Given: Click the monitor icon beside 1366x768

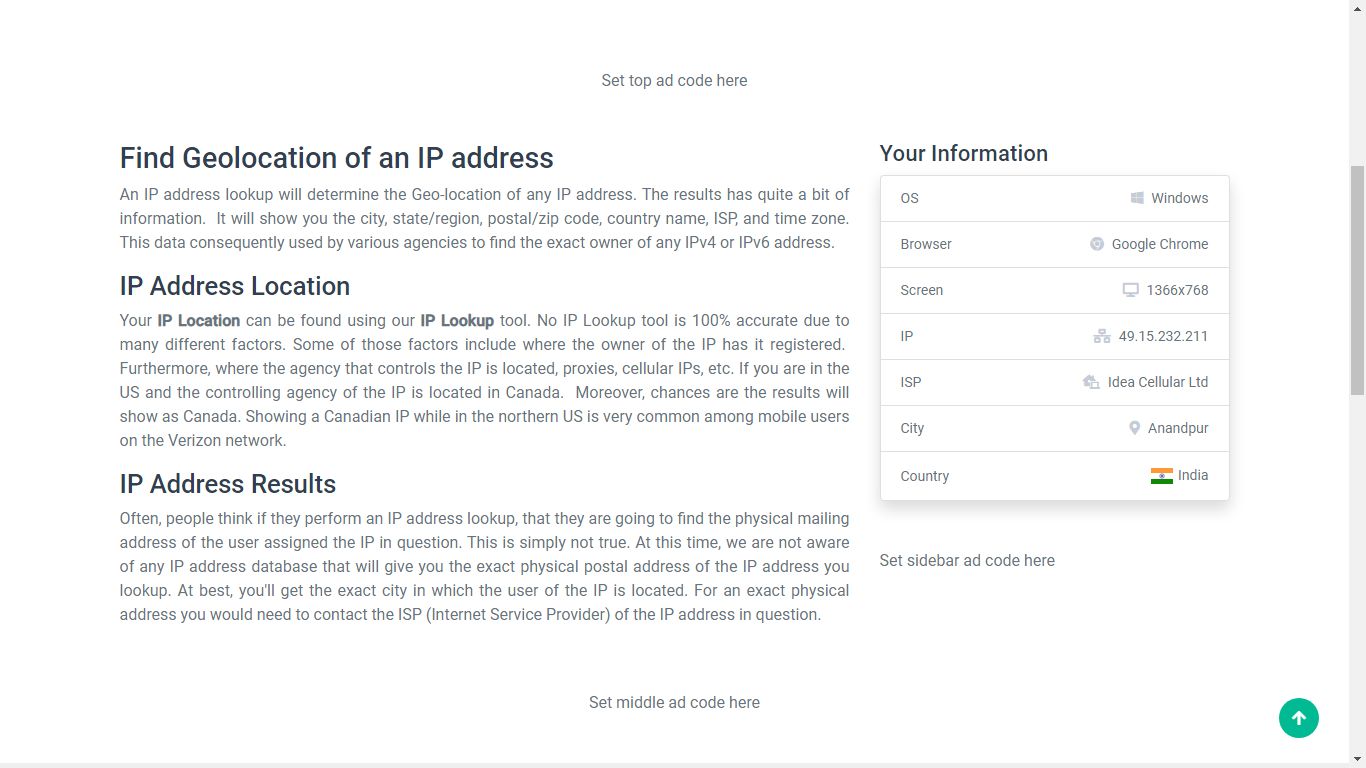Looking at the screenshot, I should 1131,290.
